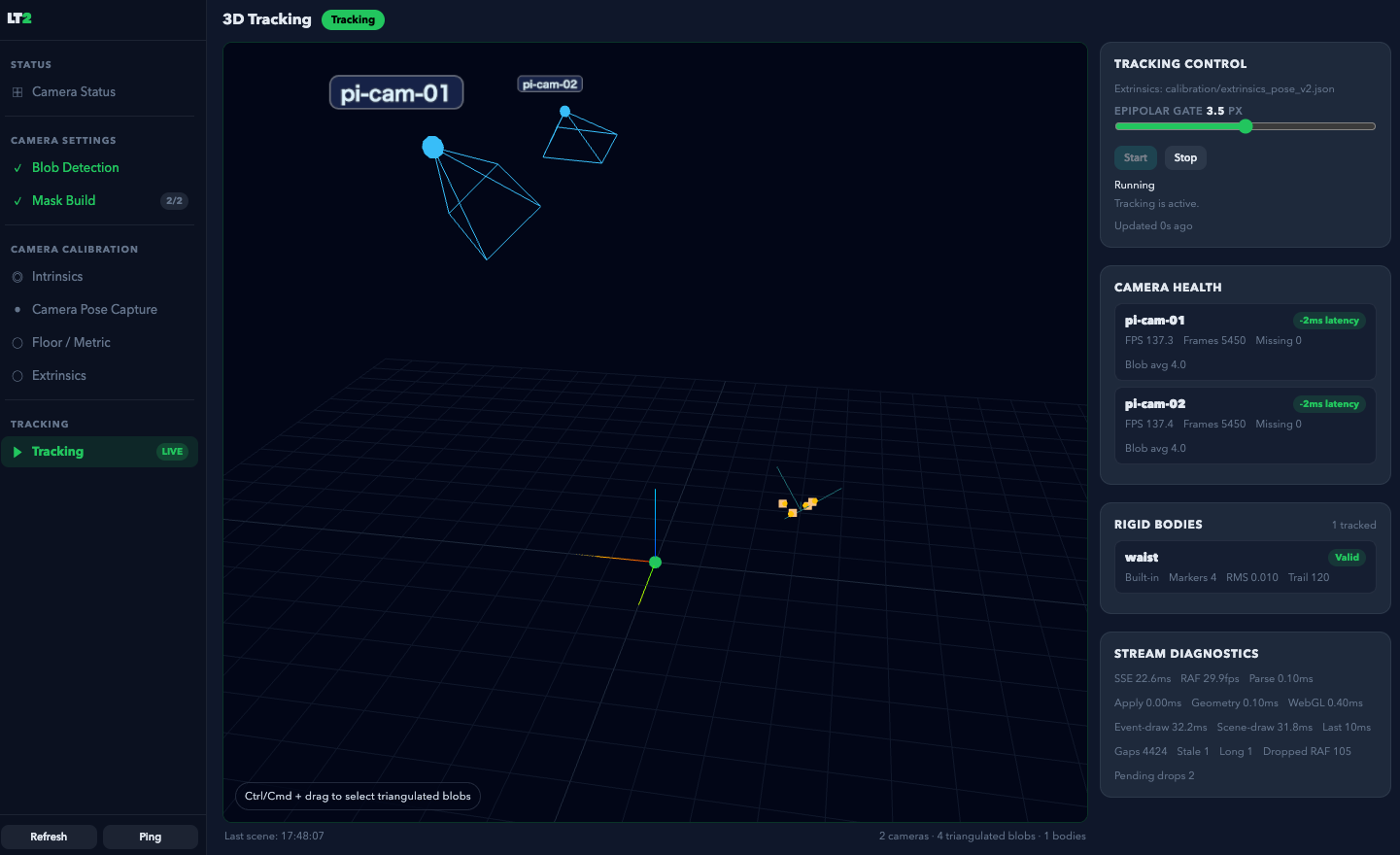Image resolution: width=1400 pixels, height=855 pixels.
Task: Click the Camera Pose Capture dot icon
Action: pos(17,310)
